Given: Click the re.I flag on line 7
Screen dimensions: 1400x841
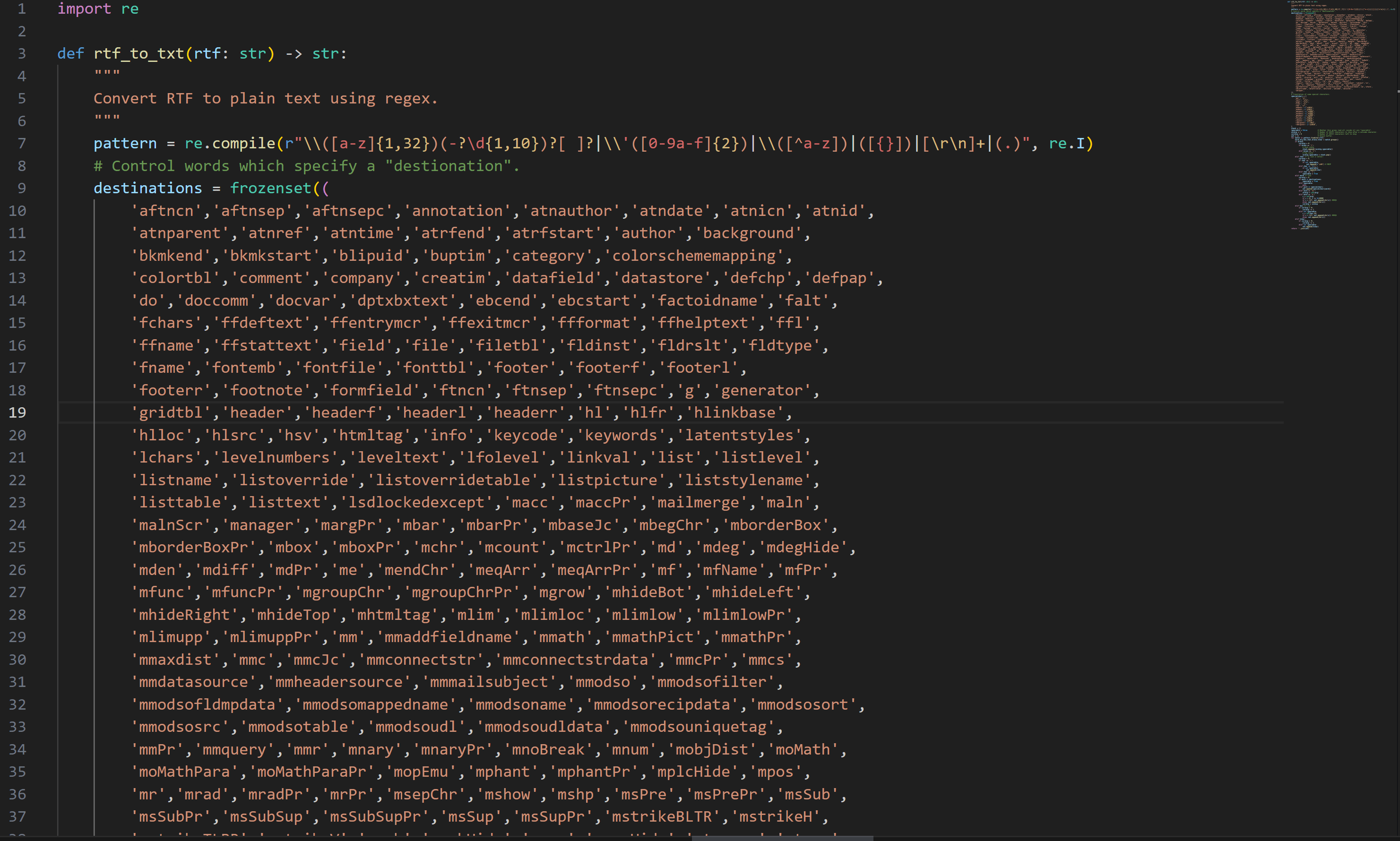Looking at the screenshot, I should pos(1069,143).
